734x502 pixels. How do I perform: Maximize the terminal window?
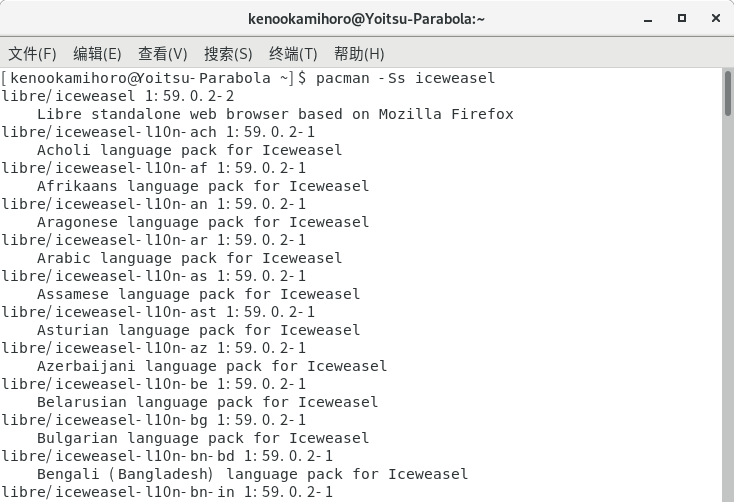pyautogui.click(x=682, y=18)
